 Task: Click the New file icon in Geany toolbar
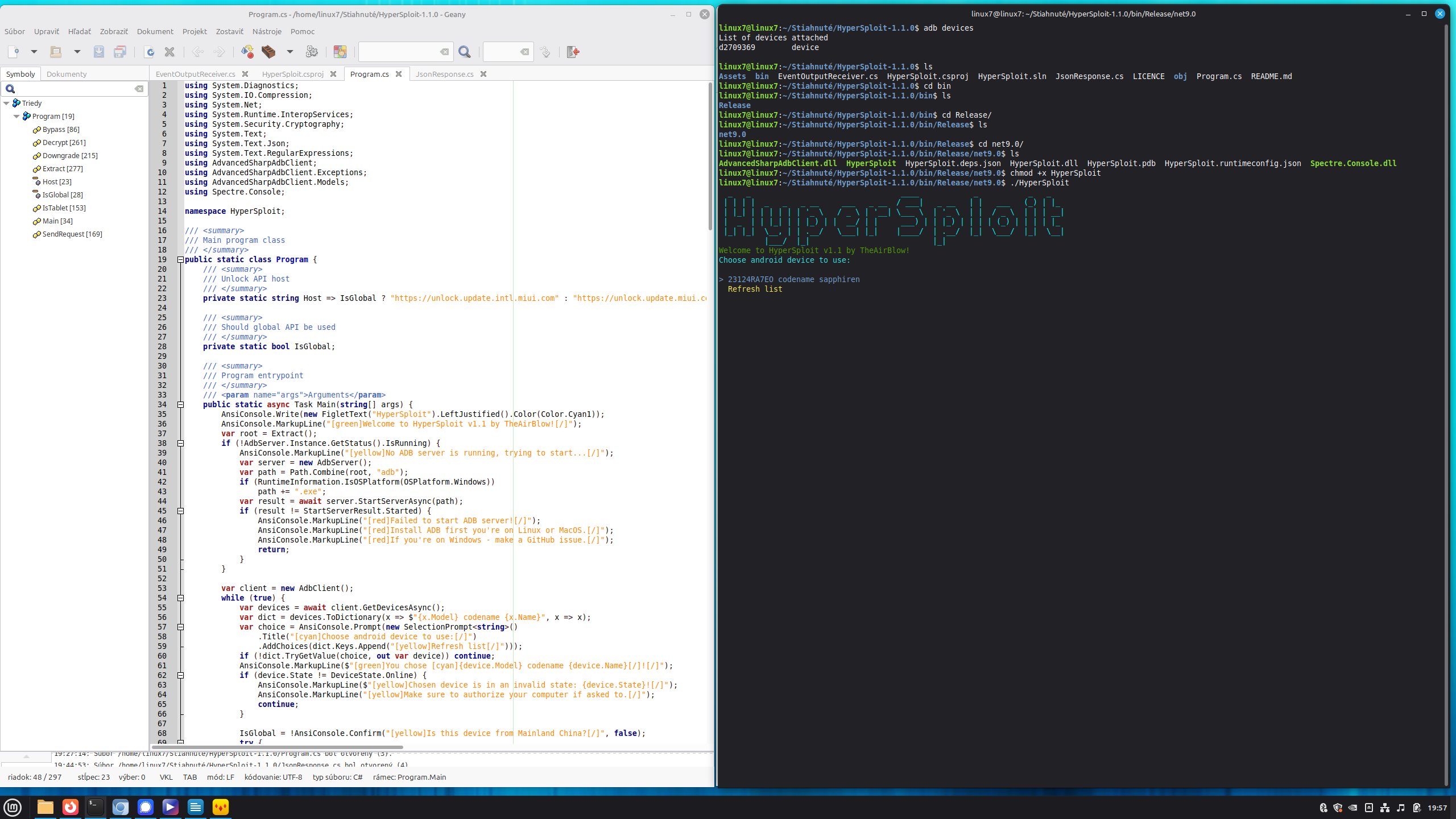point(14,52)
